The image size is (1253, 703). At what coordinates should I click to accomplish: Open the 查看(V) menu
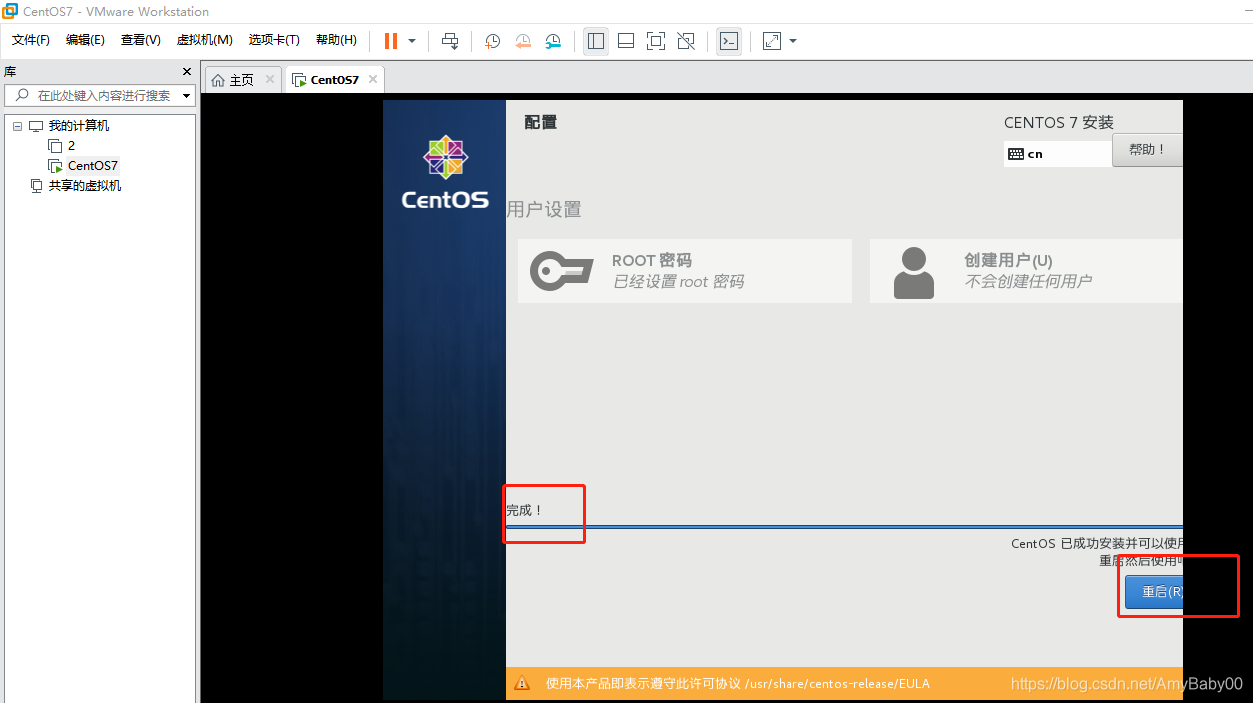tap(140, 40)
